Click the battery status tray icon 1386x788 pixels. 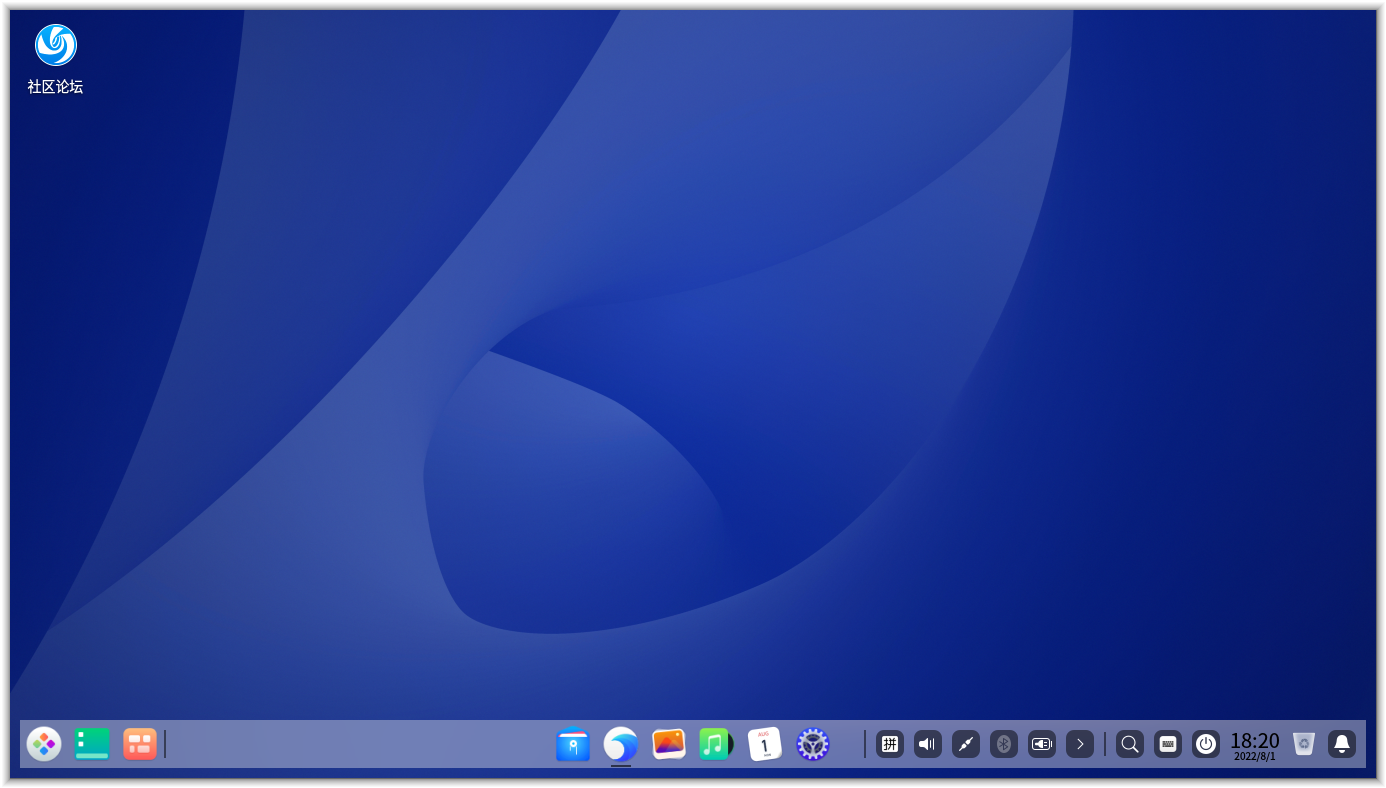click(x=1042, y=744)
